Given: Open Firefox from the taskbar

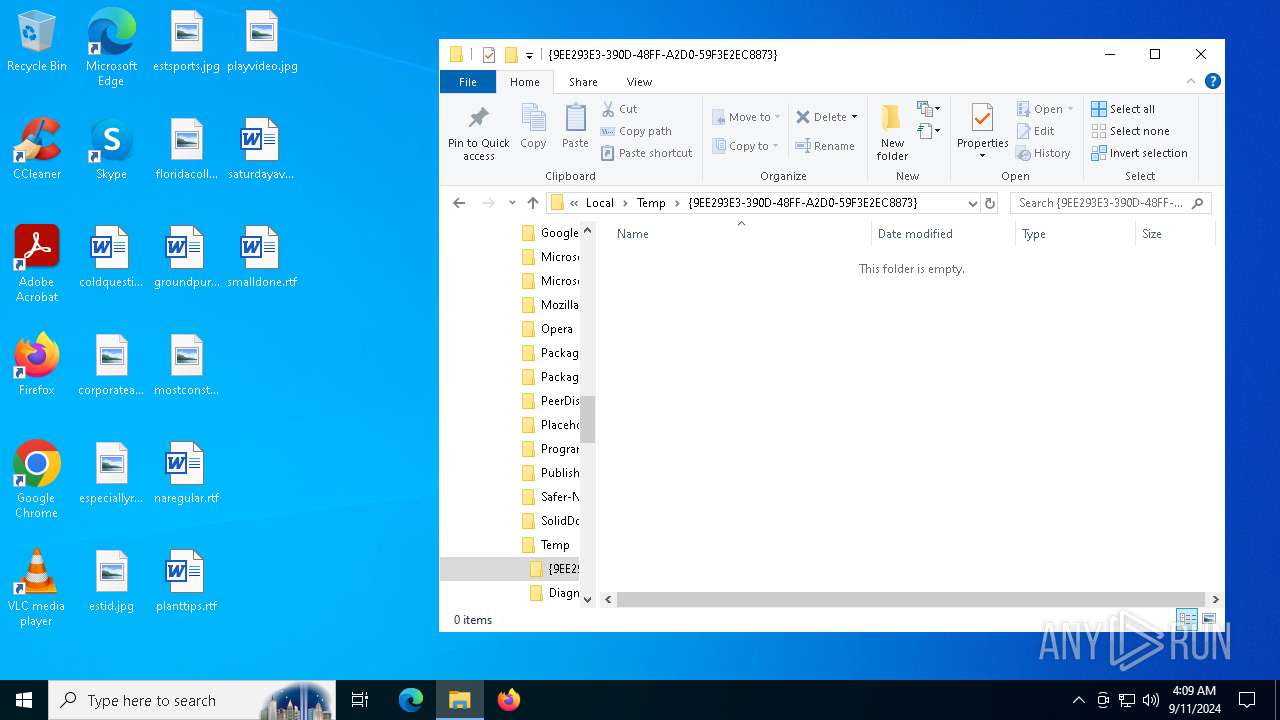Looking at the screenshot, I should point(509,700).
